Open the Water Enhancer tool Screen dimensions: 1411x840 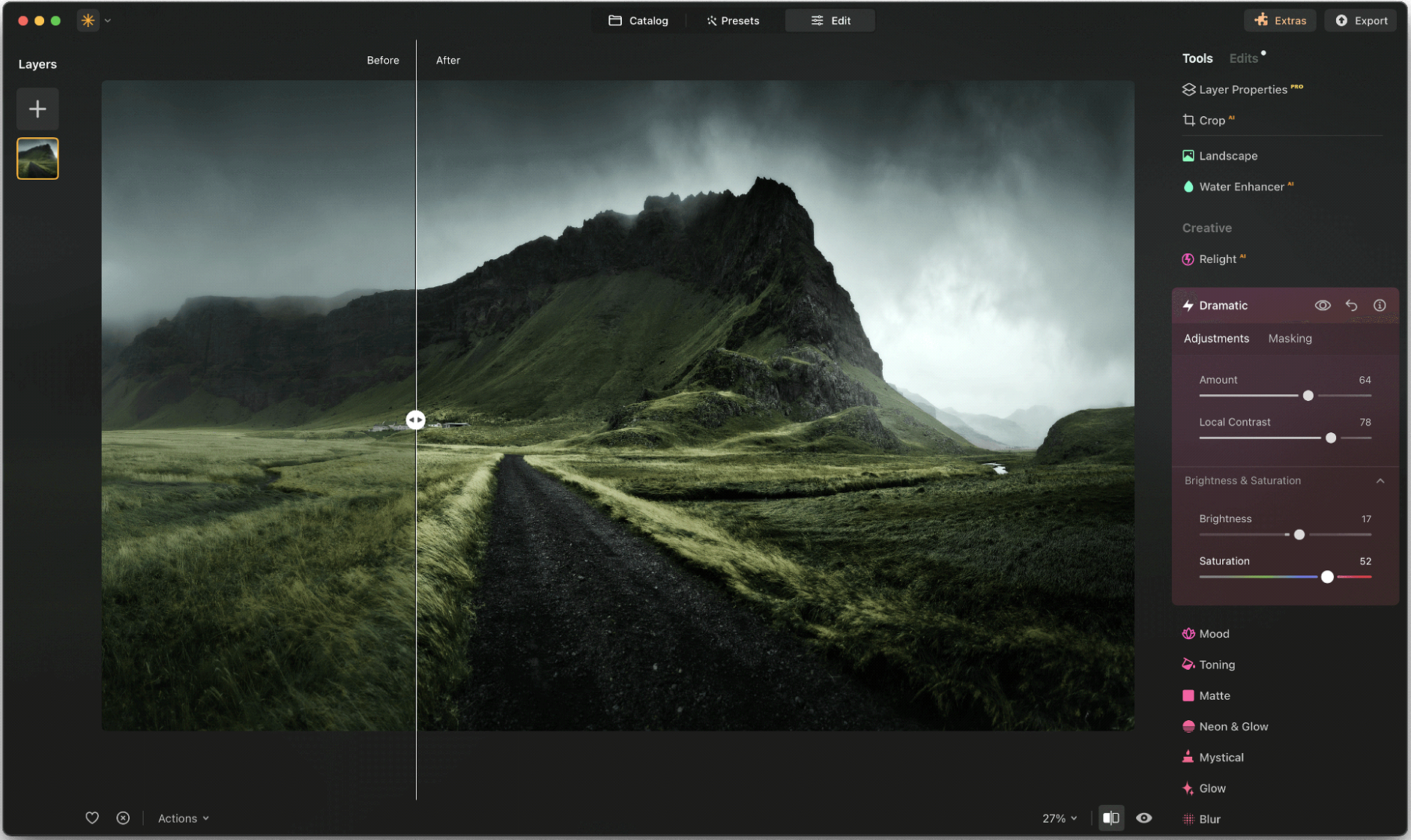pos(1238,187)
